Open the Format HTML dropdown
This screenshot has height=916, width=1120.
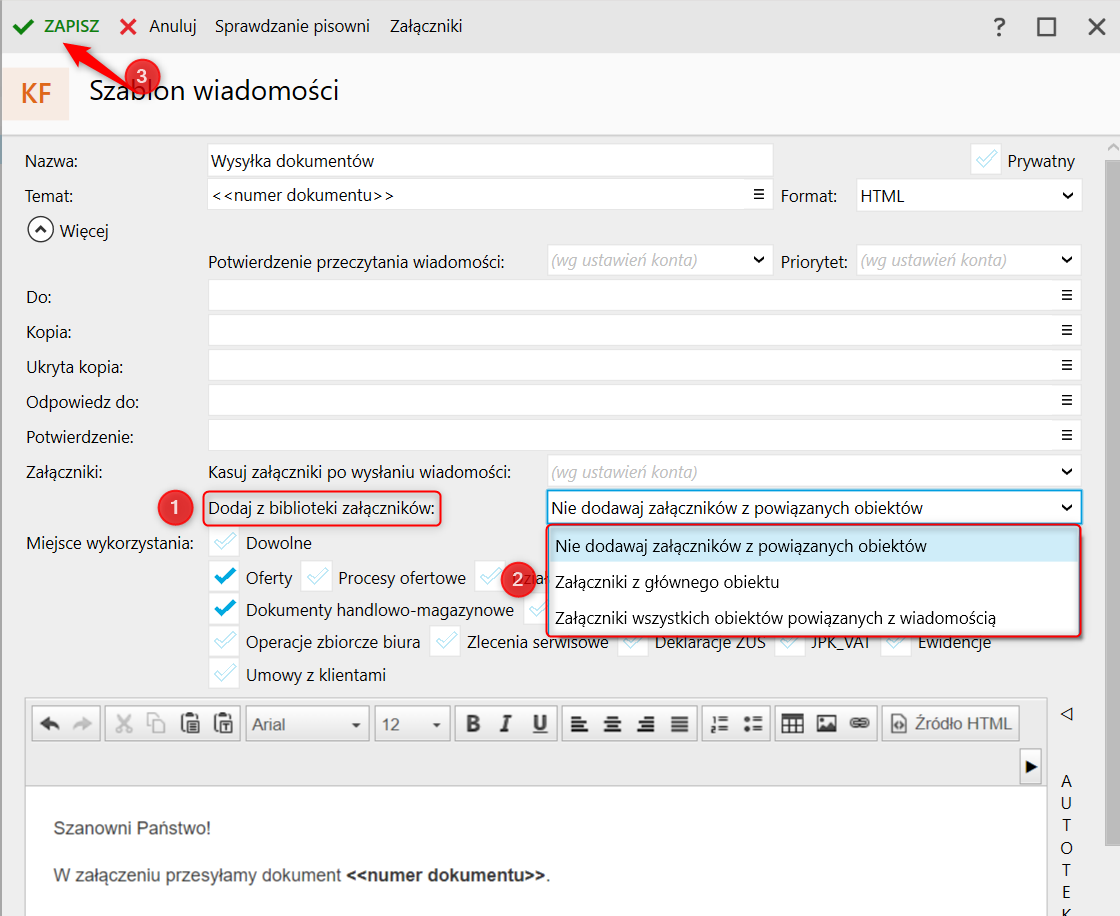[968, 196]
